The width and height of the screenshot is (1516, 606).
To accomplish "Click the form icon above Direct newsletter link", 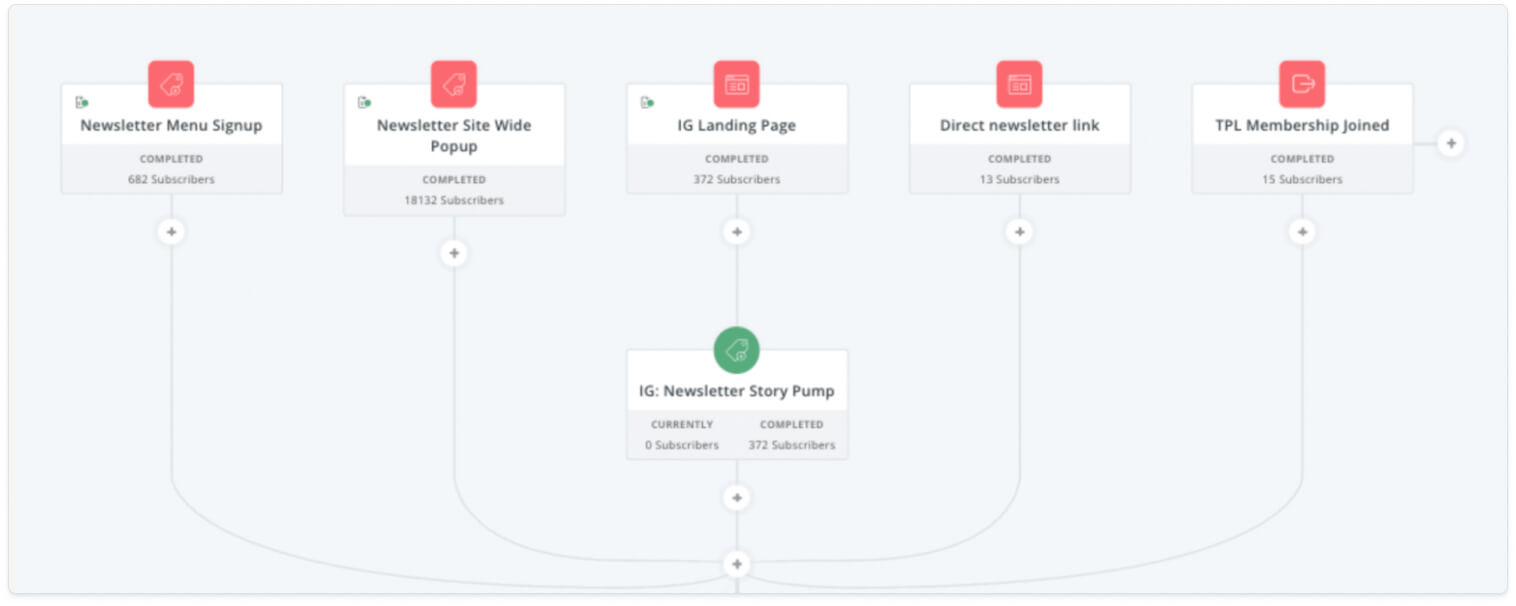I will click(1020, 84).
